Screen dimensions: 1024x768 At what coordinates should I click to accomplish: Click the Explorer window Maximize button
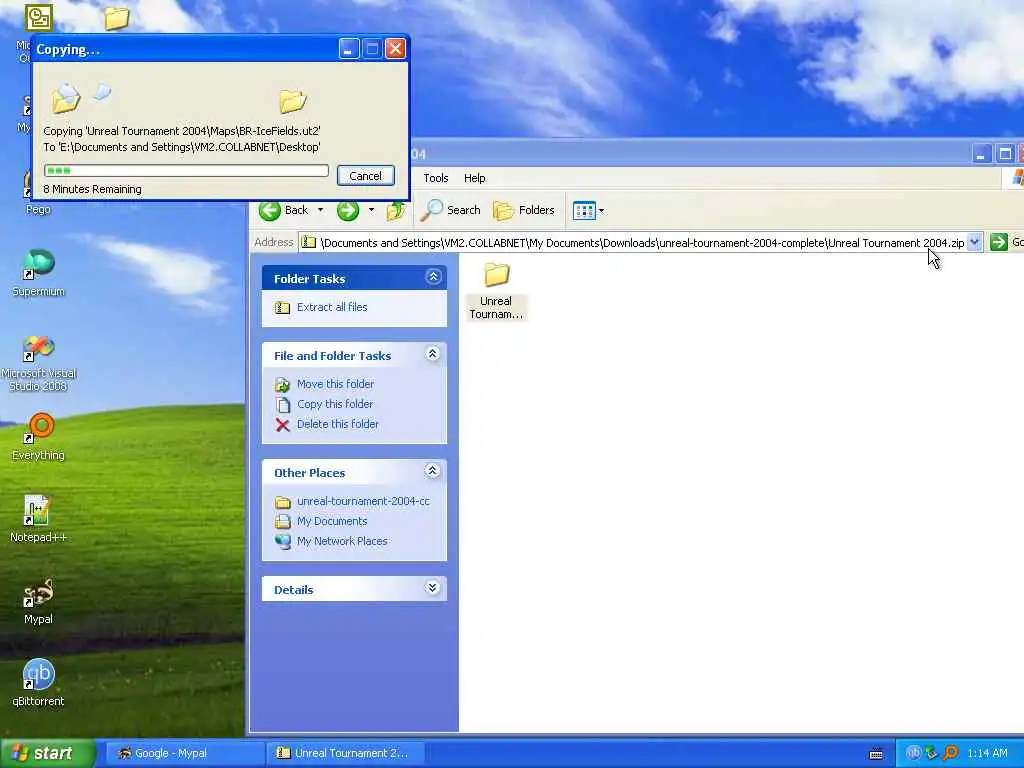(1006, 154)
